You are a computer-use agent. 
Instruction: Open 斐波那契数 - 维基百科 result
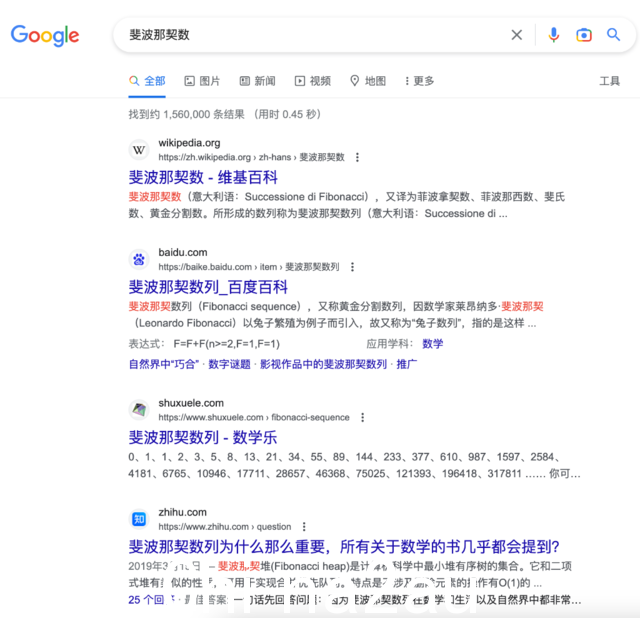tap(203, 178)
